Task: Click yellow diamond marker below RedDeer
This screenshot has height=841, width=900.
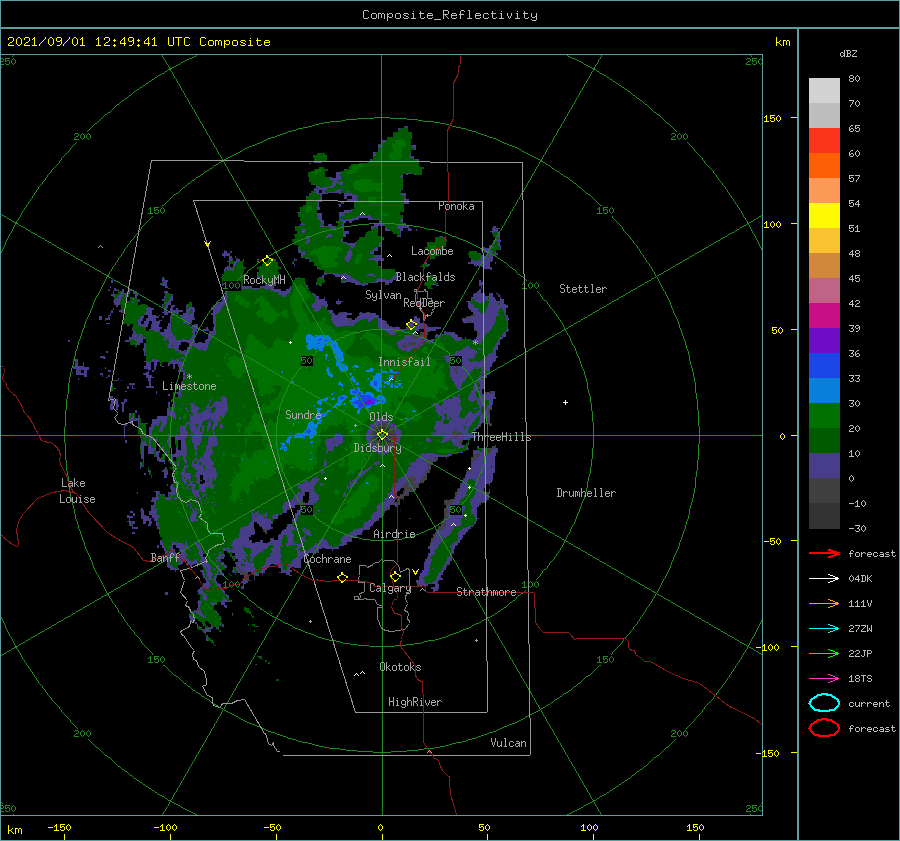Action: point(411,325)
